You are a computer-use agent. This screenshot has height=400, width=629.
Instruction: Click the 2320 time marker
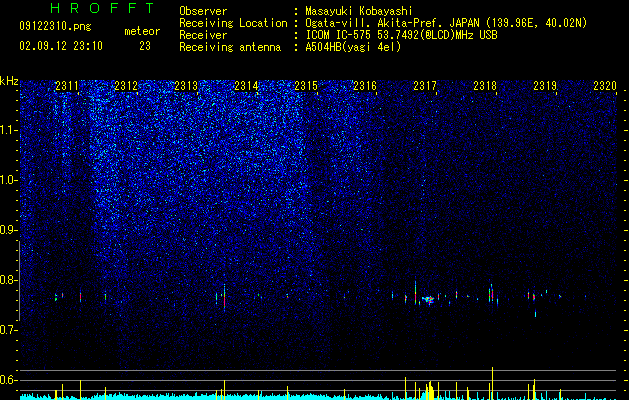605,85
